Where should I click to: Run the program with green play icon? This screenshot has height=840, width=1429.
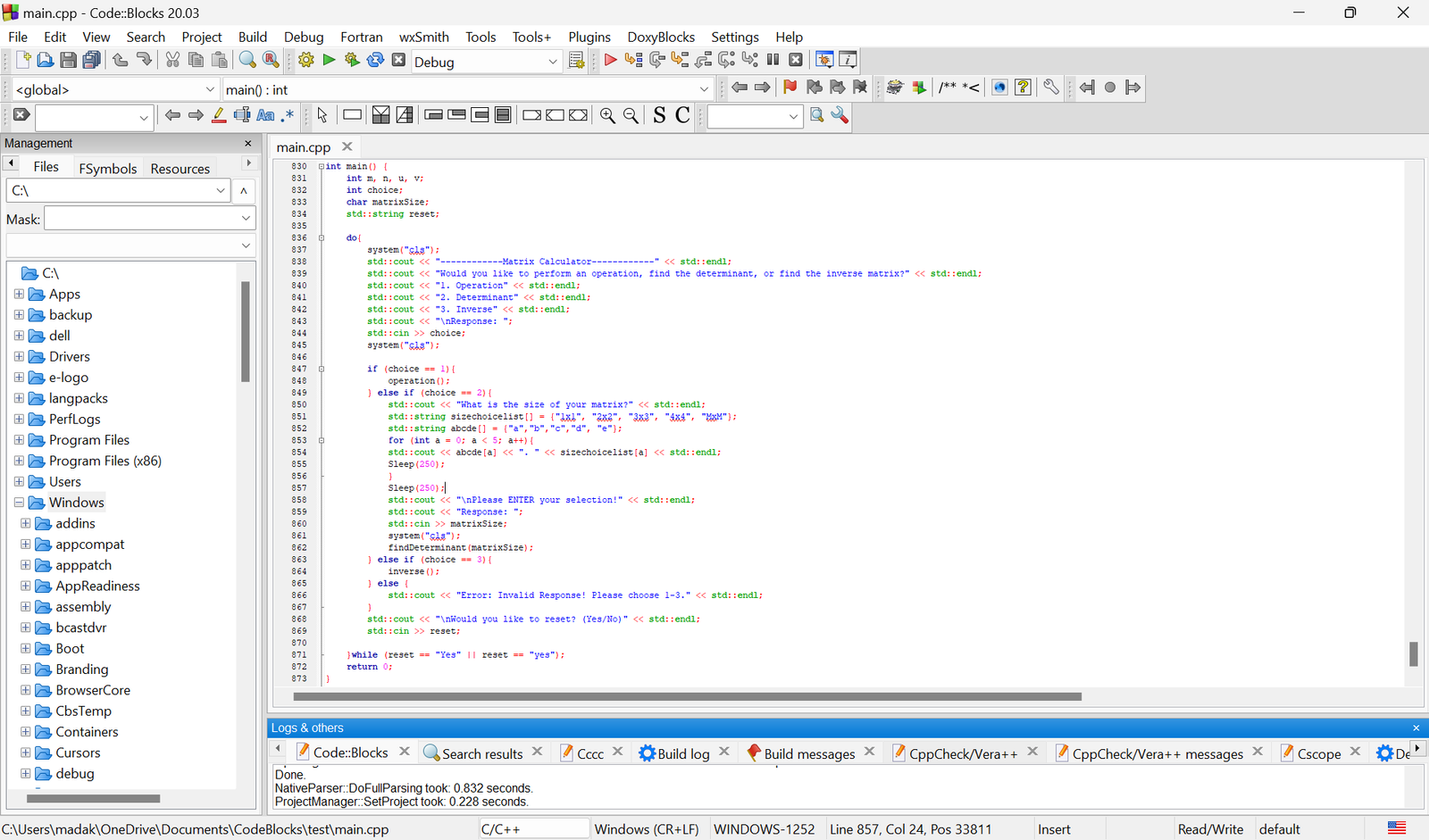coord(329,60)
